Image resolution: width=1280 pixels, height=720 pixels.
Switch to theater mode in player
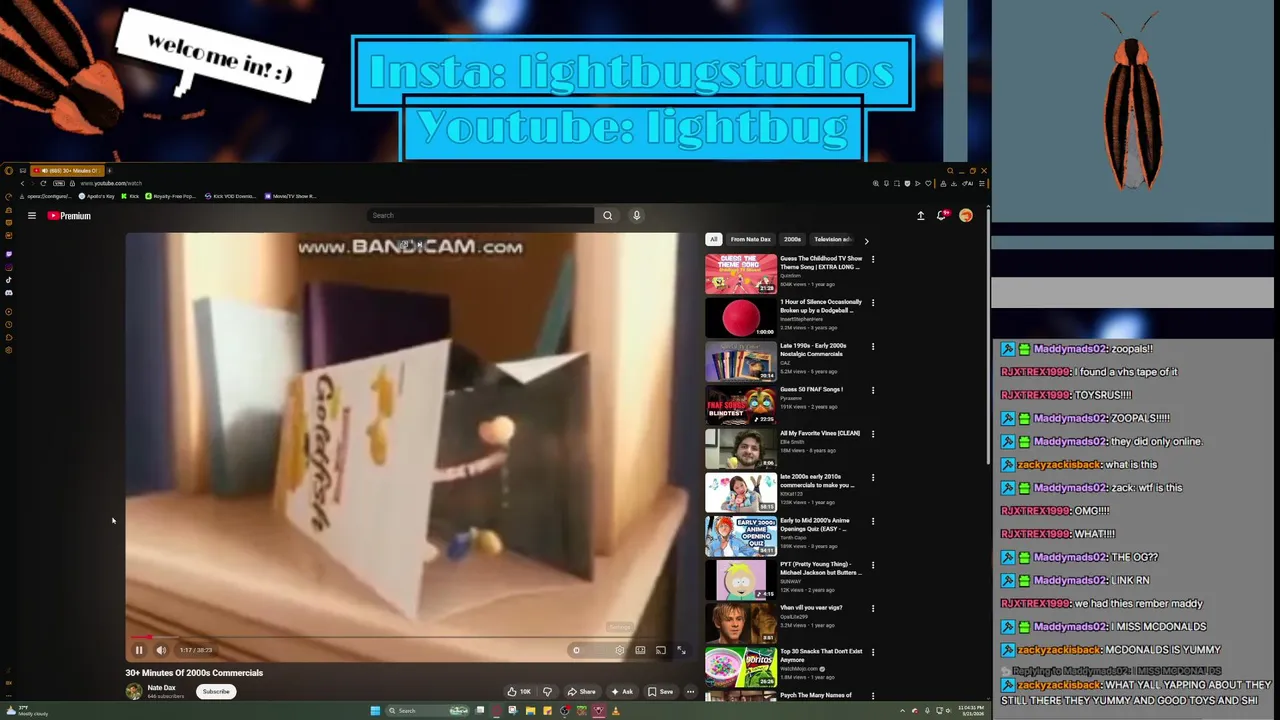coord(640,650)
